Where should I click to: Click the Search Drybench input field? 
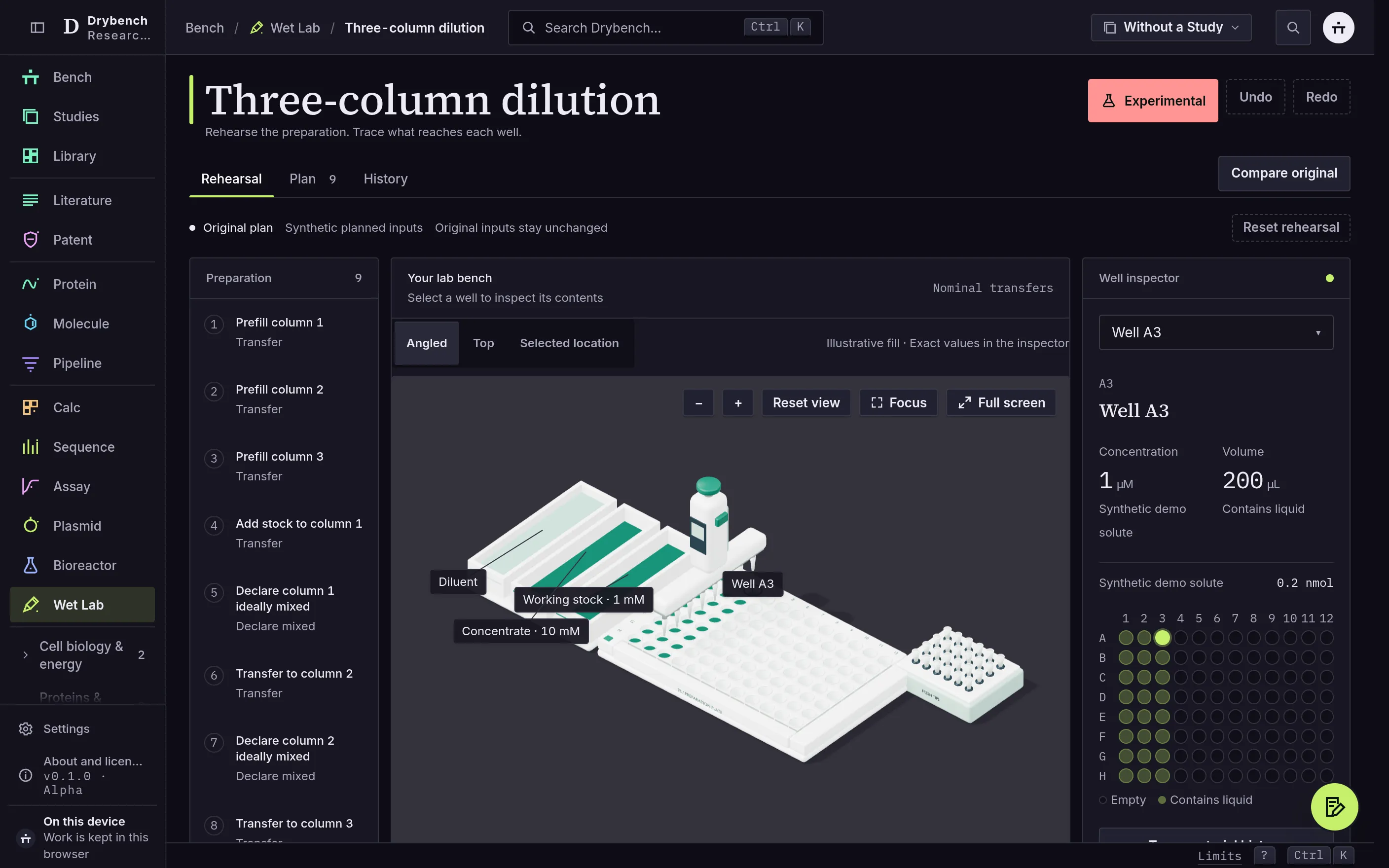coord(665,28)
